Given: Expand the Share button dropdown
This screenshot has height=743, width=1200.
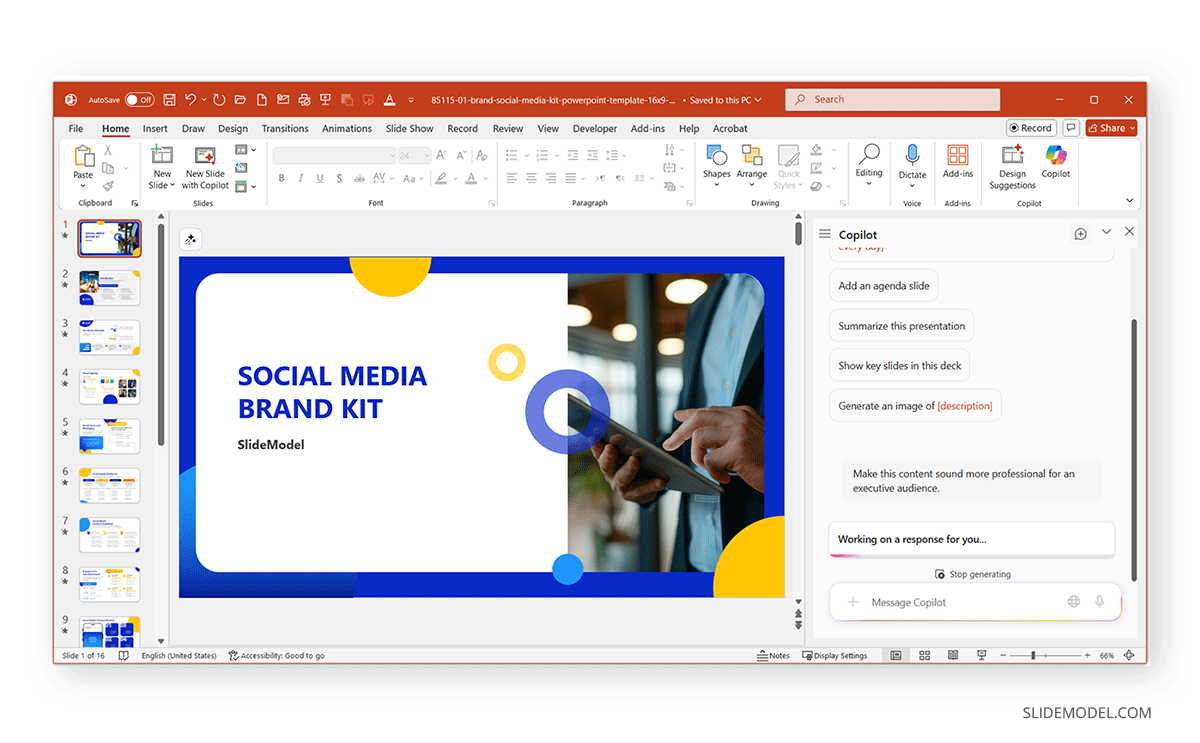Looking at the screenshot, I should (x=1131, y=128).
